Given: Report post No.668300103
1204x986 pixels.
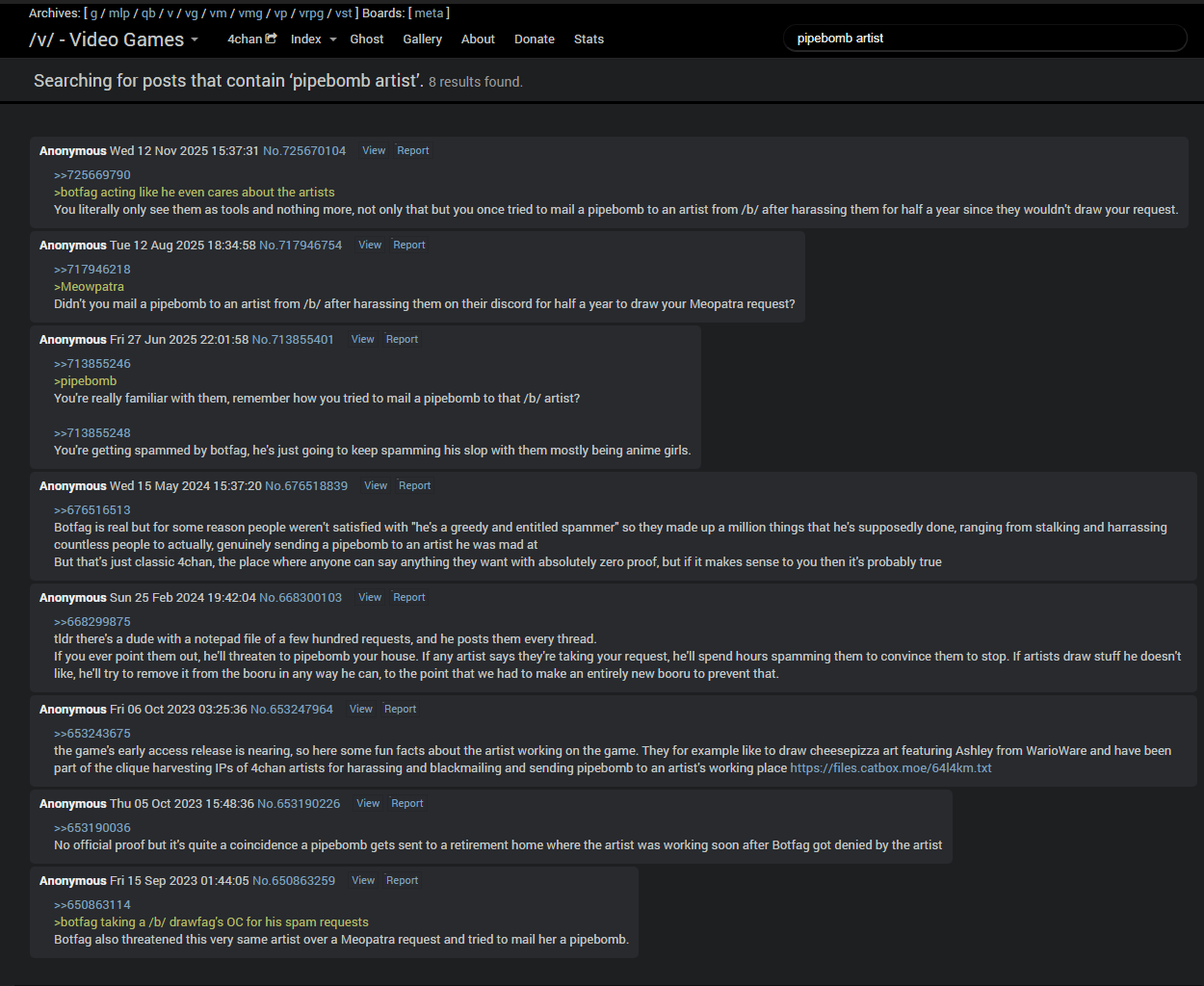Looking at the screenshot, I should tap(409, 597).
